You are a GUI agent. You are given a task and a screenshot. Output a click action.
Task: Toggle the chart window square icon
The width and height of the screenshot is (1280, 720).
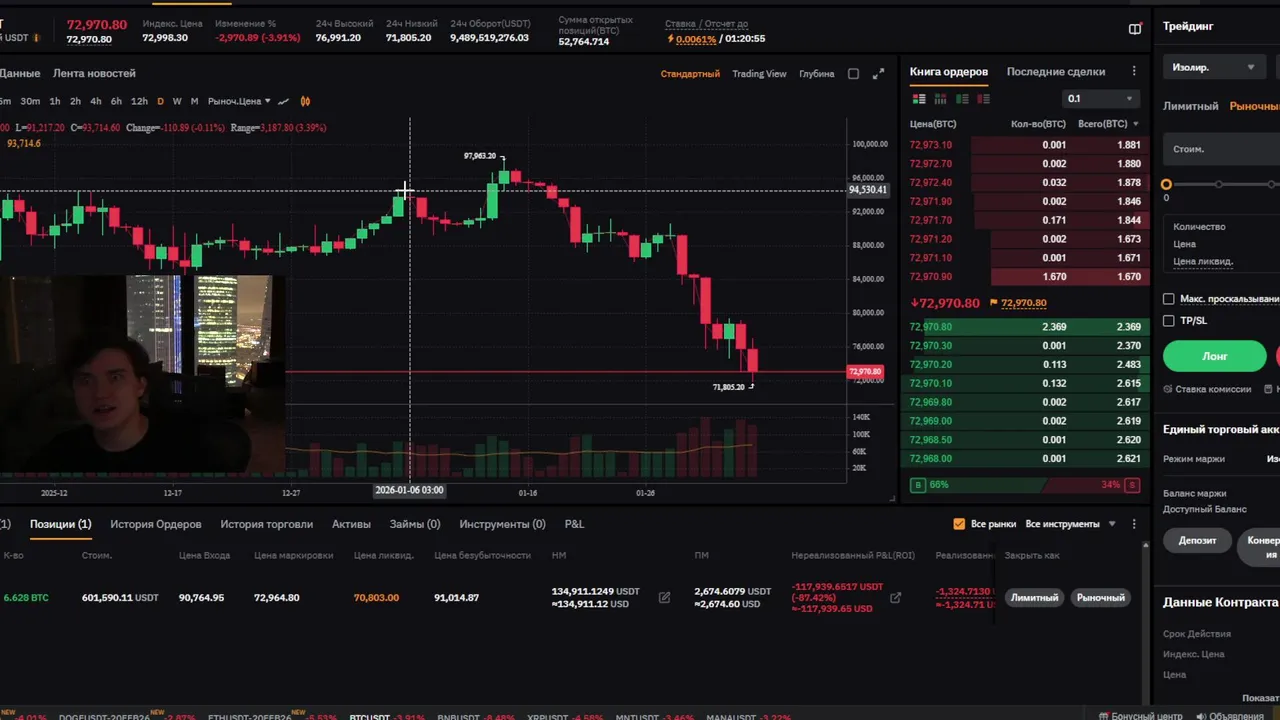[x=853, y=74]
